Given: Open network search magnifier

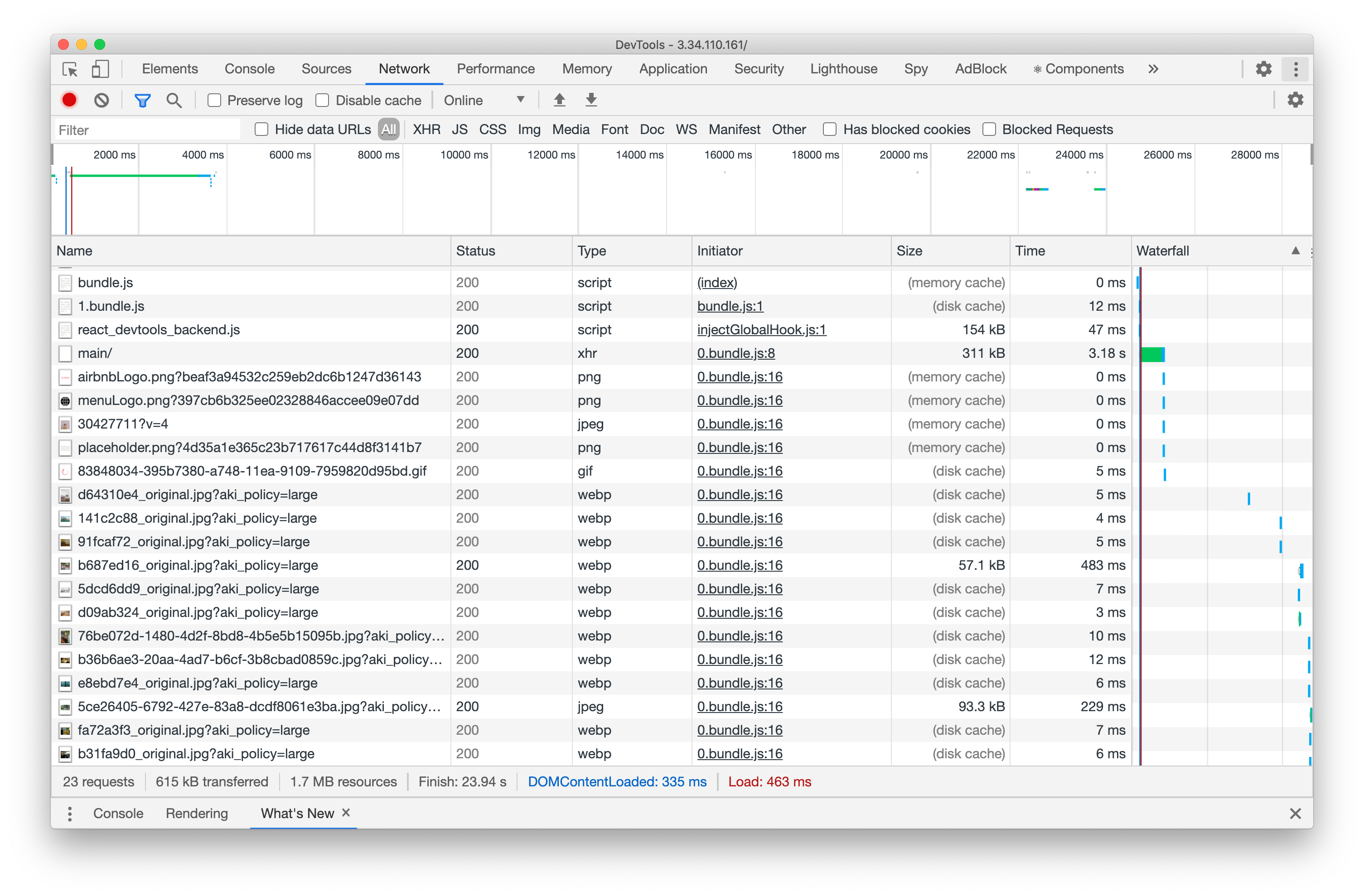Looking at the screenshot, I should [x=174, y=100].
